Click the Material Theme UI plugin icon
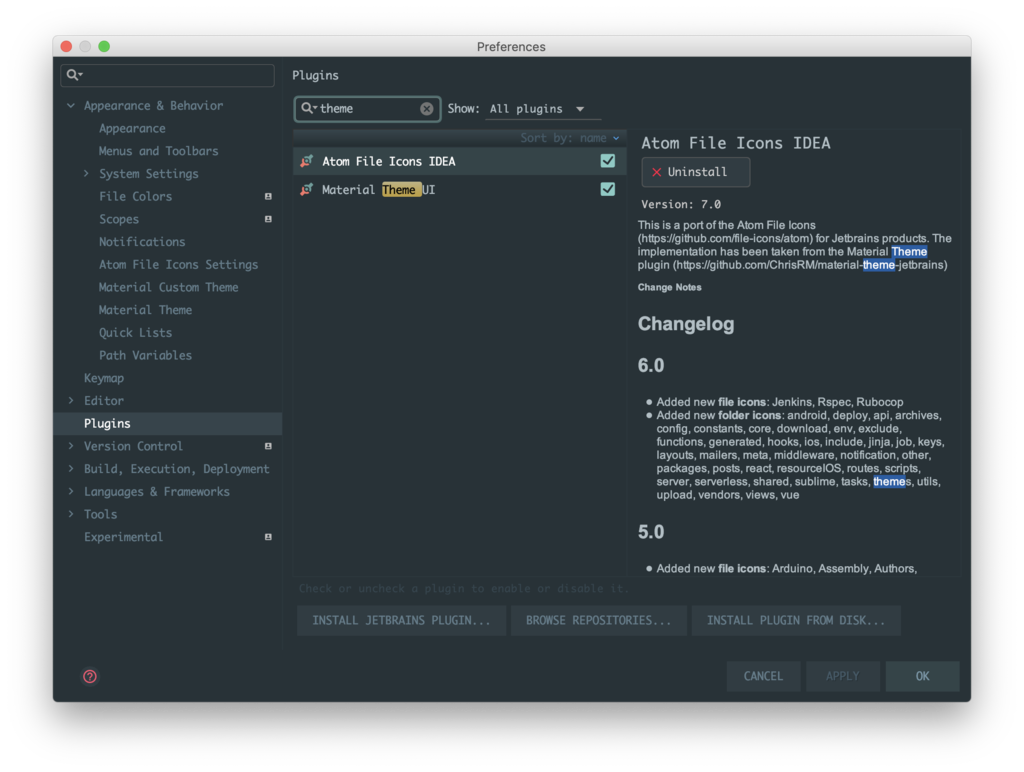 click(x=306, y=189)
